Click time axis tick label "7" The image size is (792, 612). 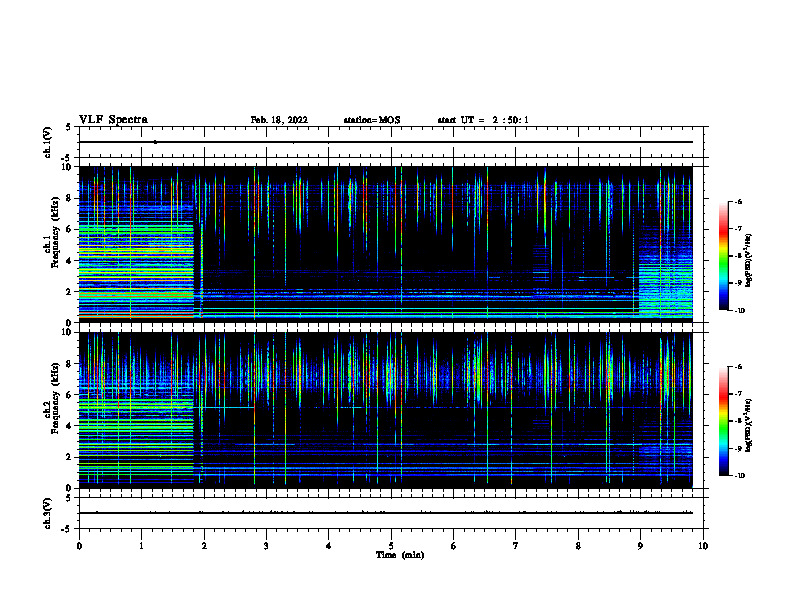click(x=516, y=546)
